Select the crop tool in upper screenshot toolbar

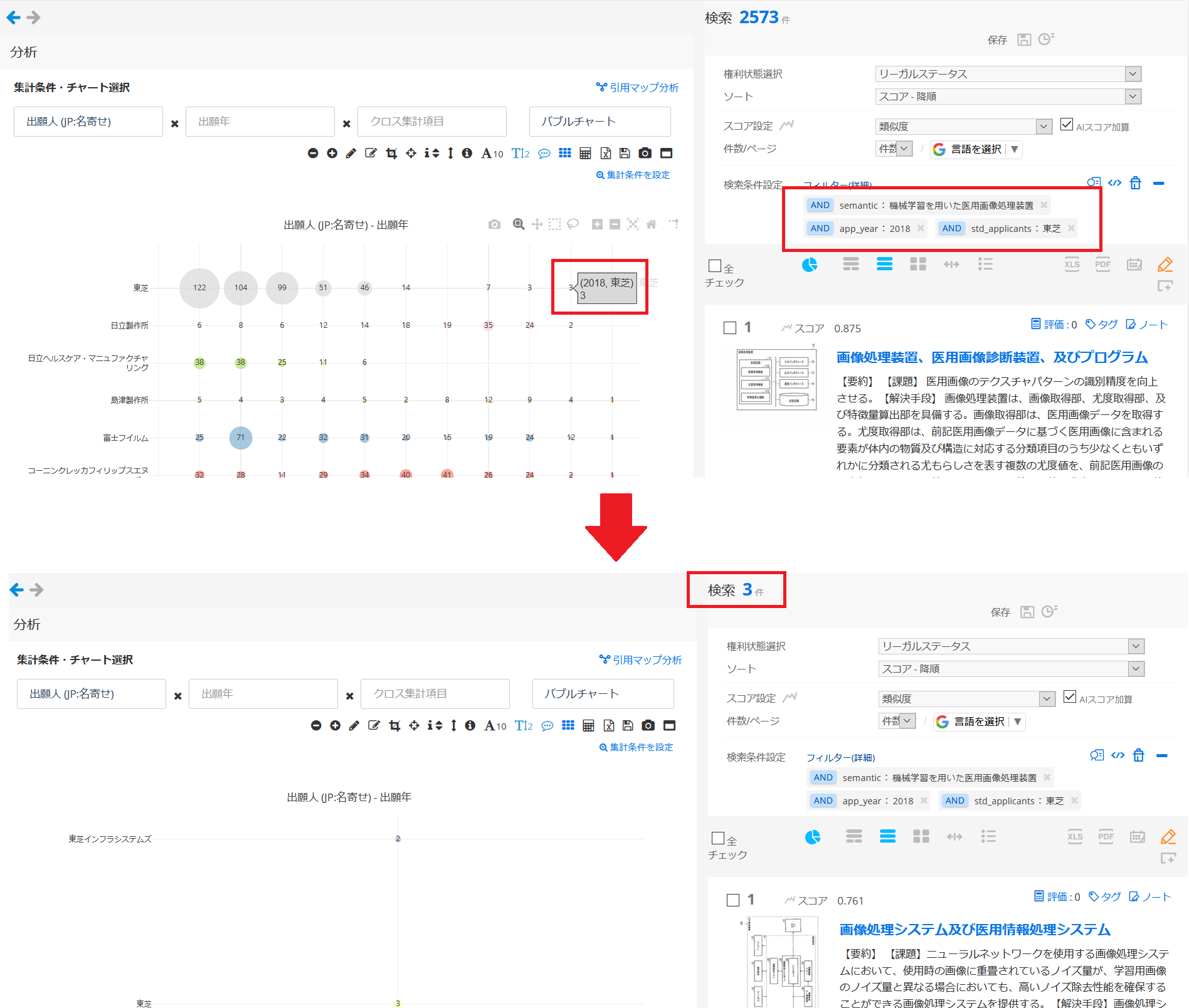coord(391,154)
